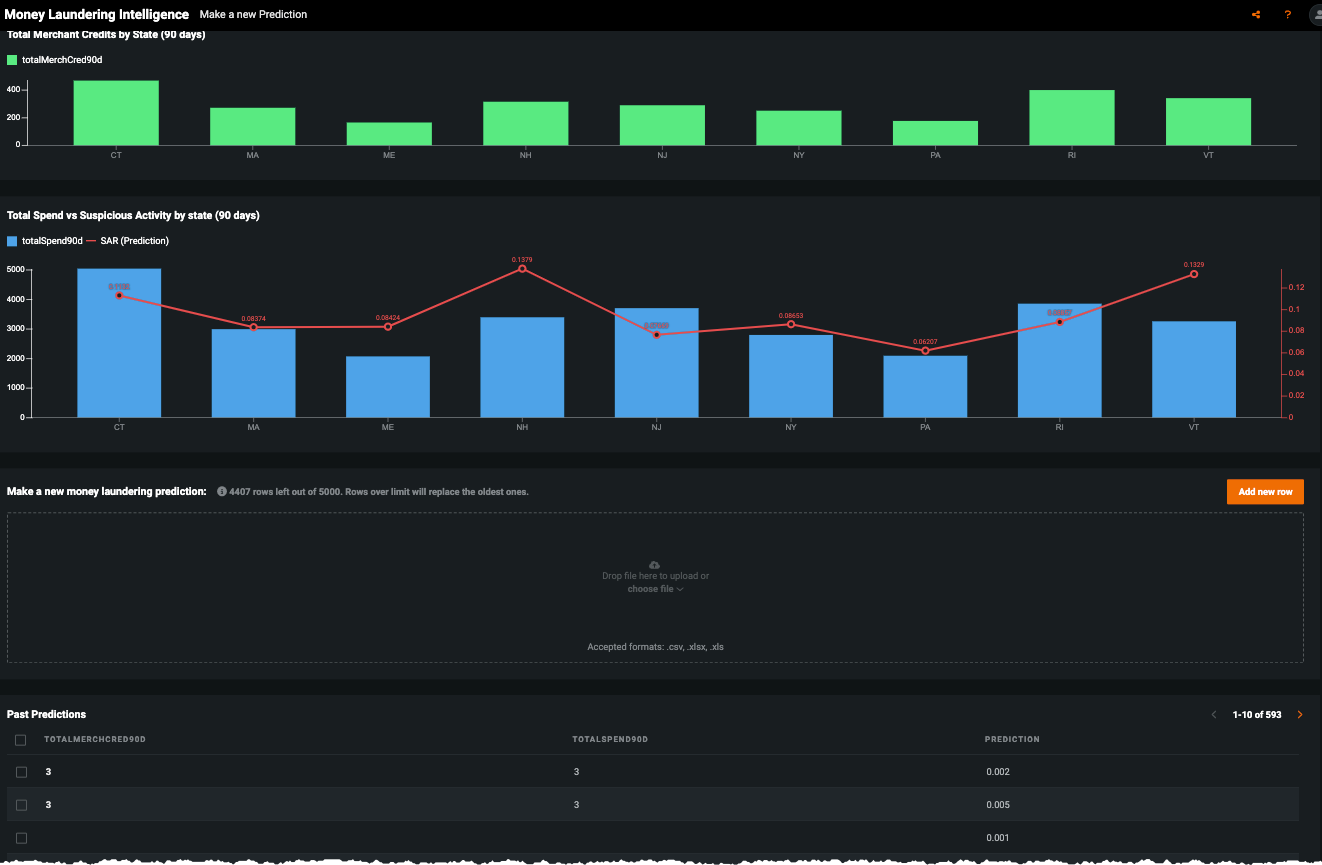
Task: Toggle the blue totalSpend90d legend swatch
Action: coord(12,241)
